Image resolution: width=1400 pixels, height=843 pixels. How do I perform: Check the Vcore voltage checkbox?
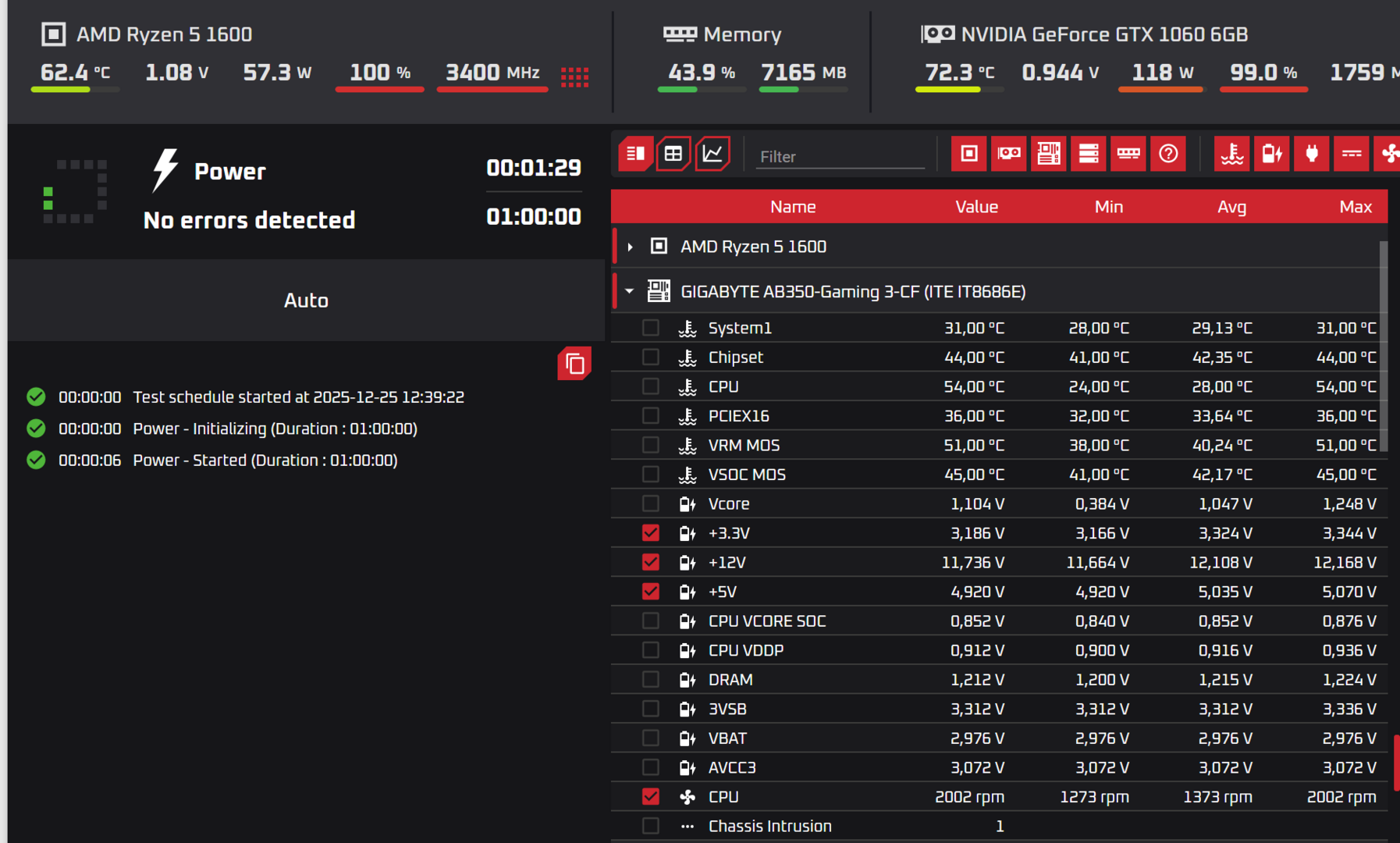[650, 503]
